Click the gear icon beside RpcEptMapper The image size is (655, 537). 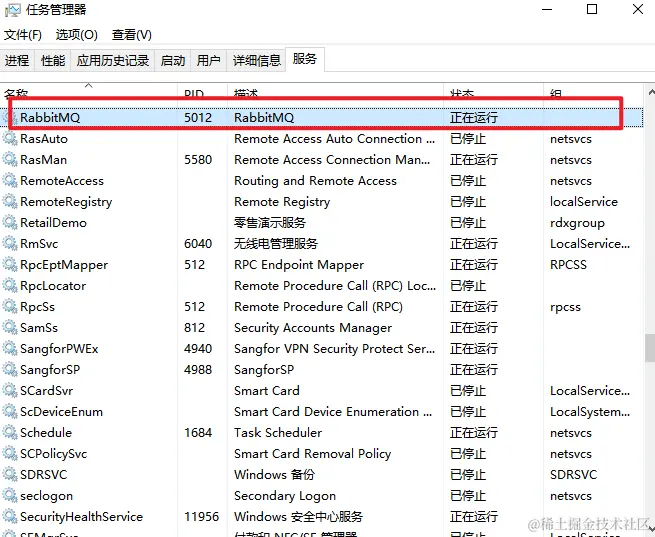[10, 264]
